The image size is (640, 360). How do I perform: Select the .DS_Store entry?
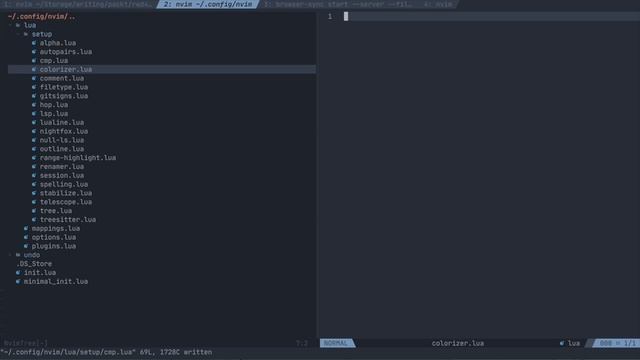(x=34, y=264)
